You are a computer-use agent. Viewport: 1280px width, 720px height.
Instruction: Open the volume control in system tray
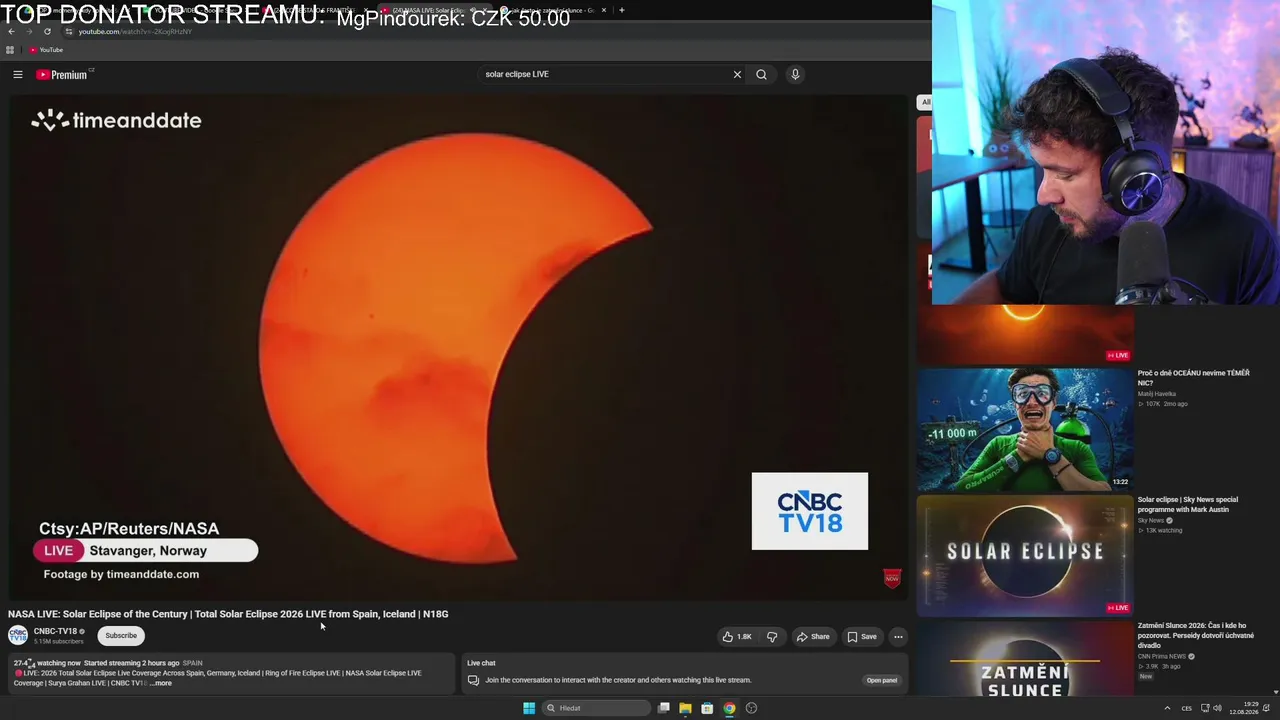click(x=1217, y=708)
